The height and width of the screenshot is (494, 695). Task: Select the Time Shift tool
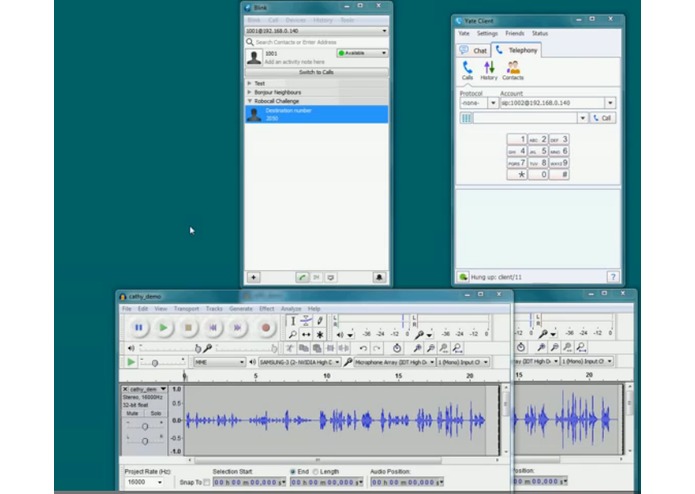(306, 335)
